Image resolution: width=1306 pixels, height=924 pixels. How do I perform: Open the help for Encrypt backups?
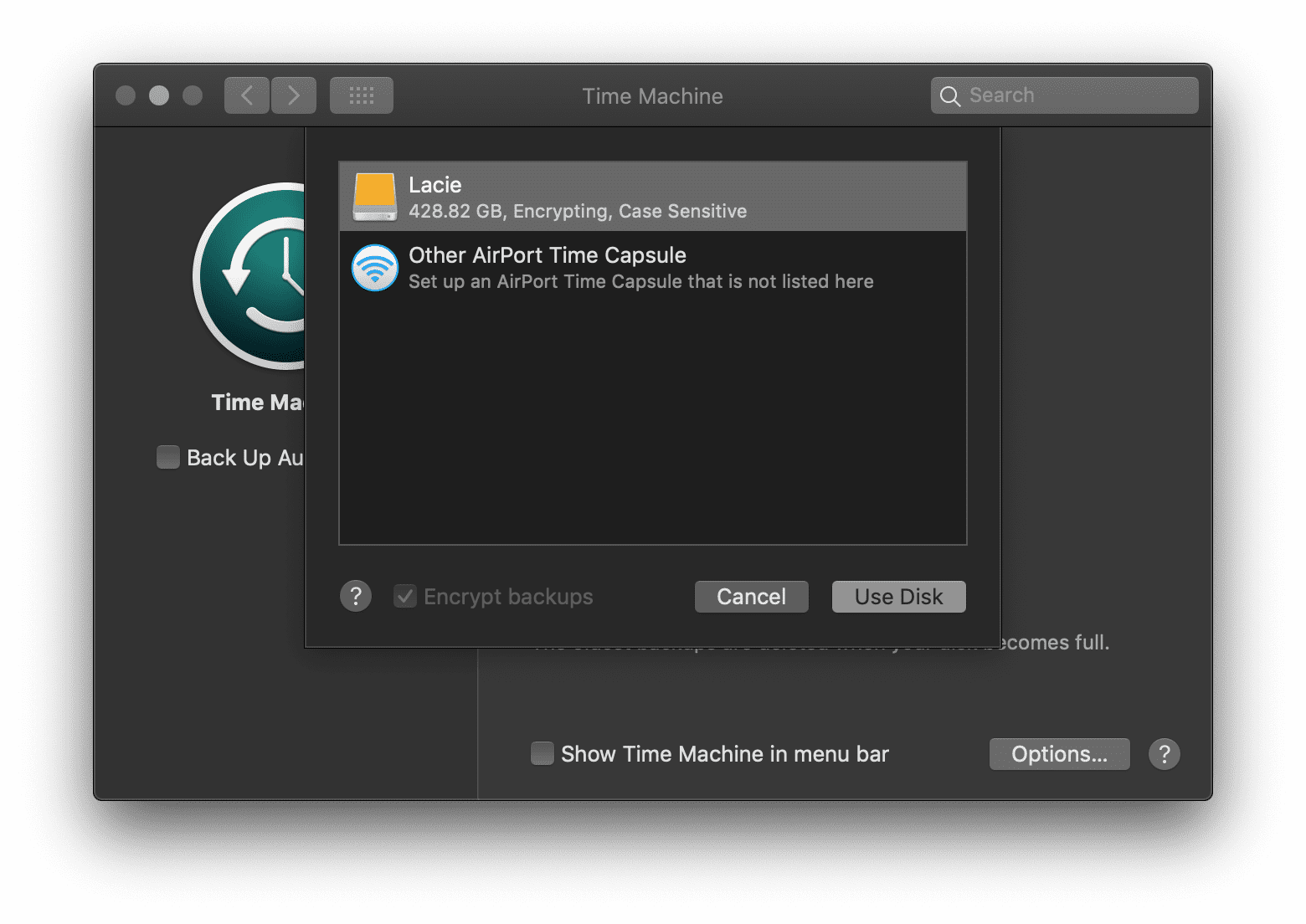pos(356,596)
